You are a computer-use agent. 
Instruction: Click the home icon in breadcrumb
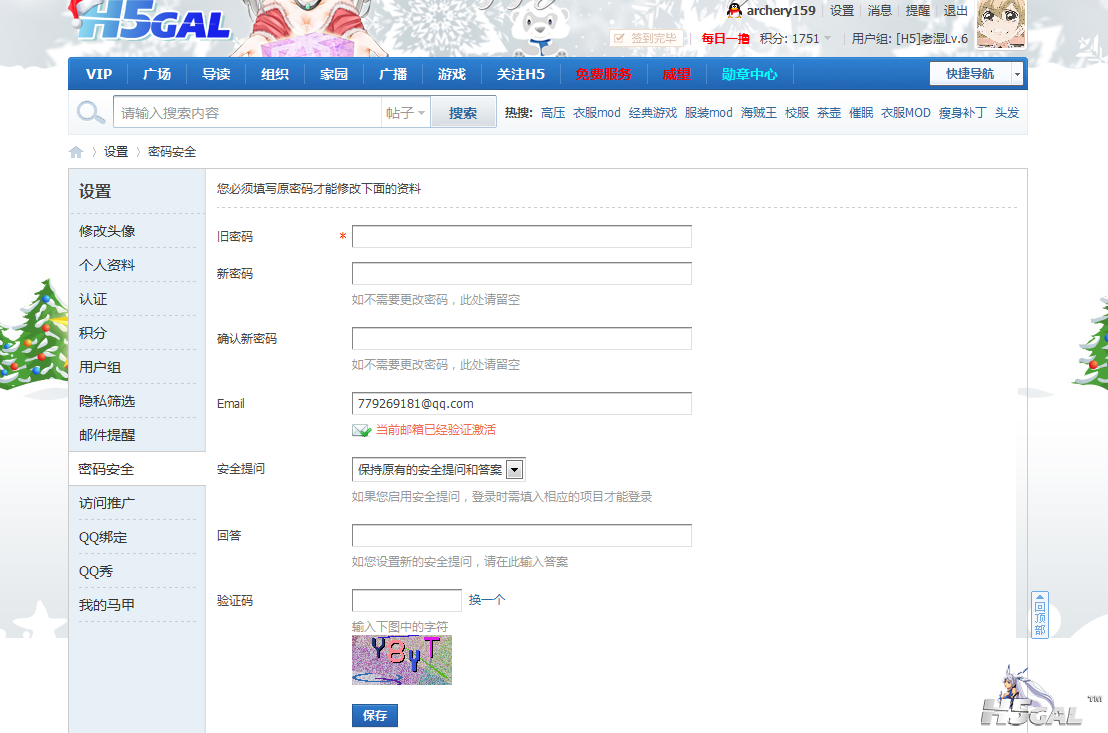(76, 152)
